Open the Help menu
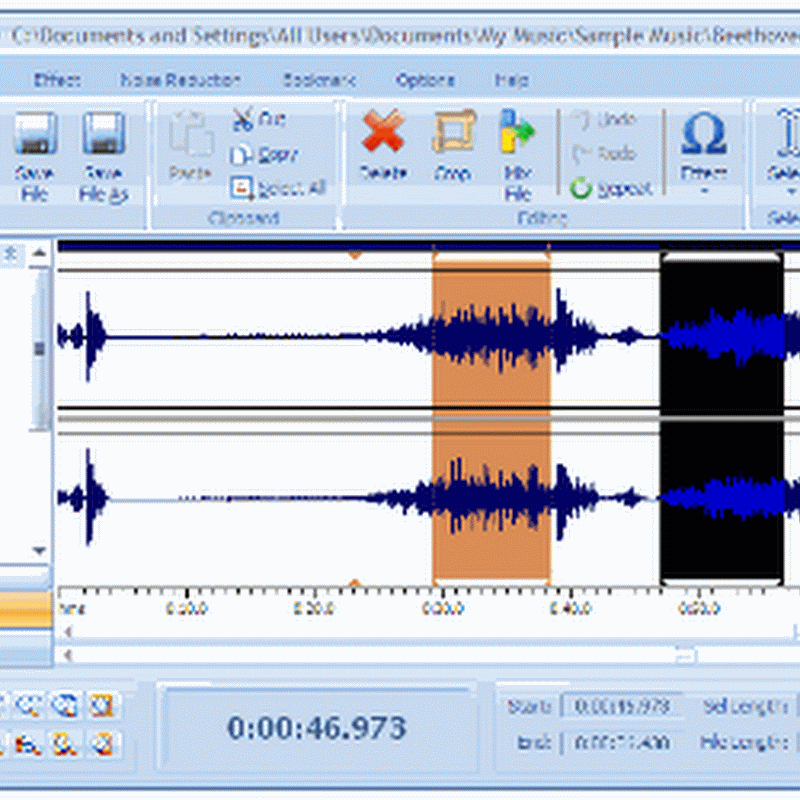This screenshot has width=800, height=800. [512, 80]
